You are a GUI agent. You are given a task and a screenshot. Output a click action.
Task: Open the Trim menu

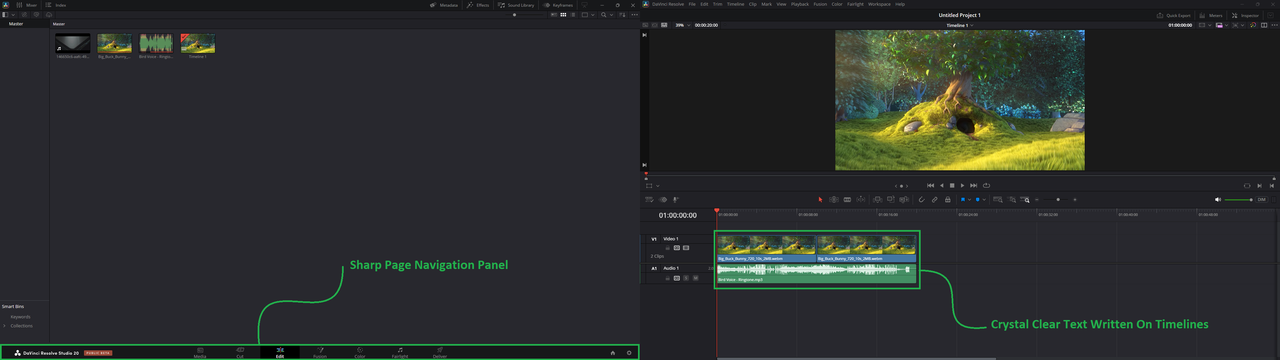click(x=718, y=4)
